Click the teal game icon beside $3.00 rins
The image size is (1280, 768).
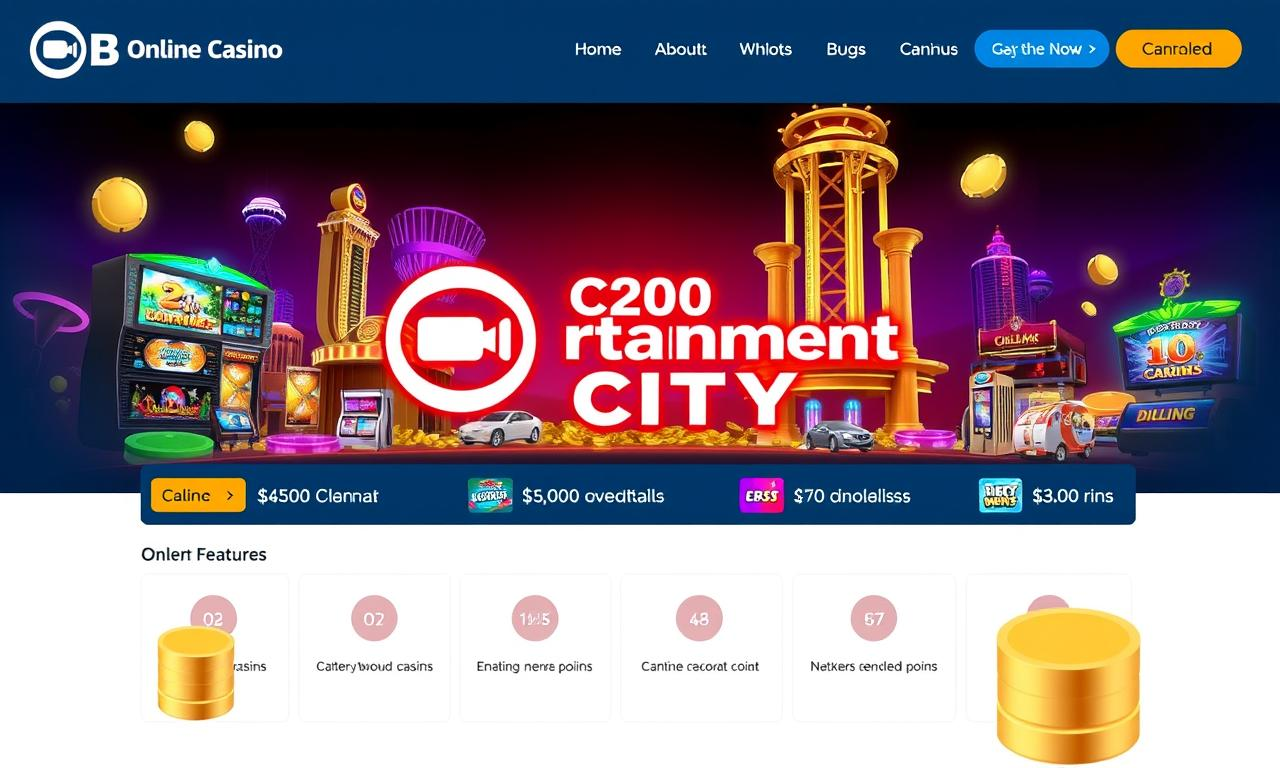(x=1000, y=495)
